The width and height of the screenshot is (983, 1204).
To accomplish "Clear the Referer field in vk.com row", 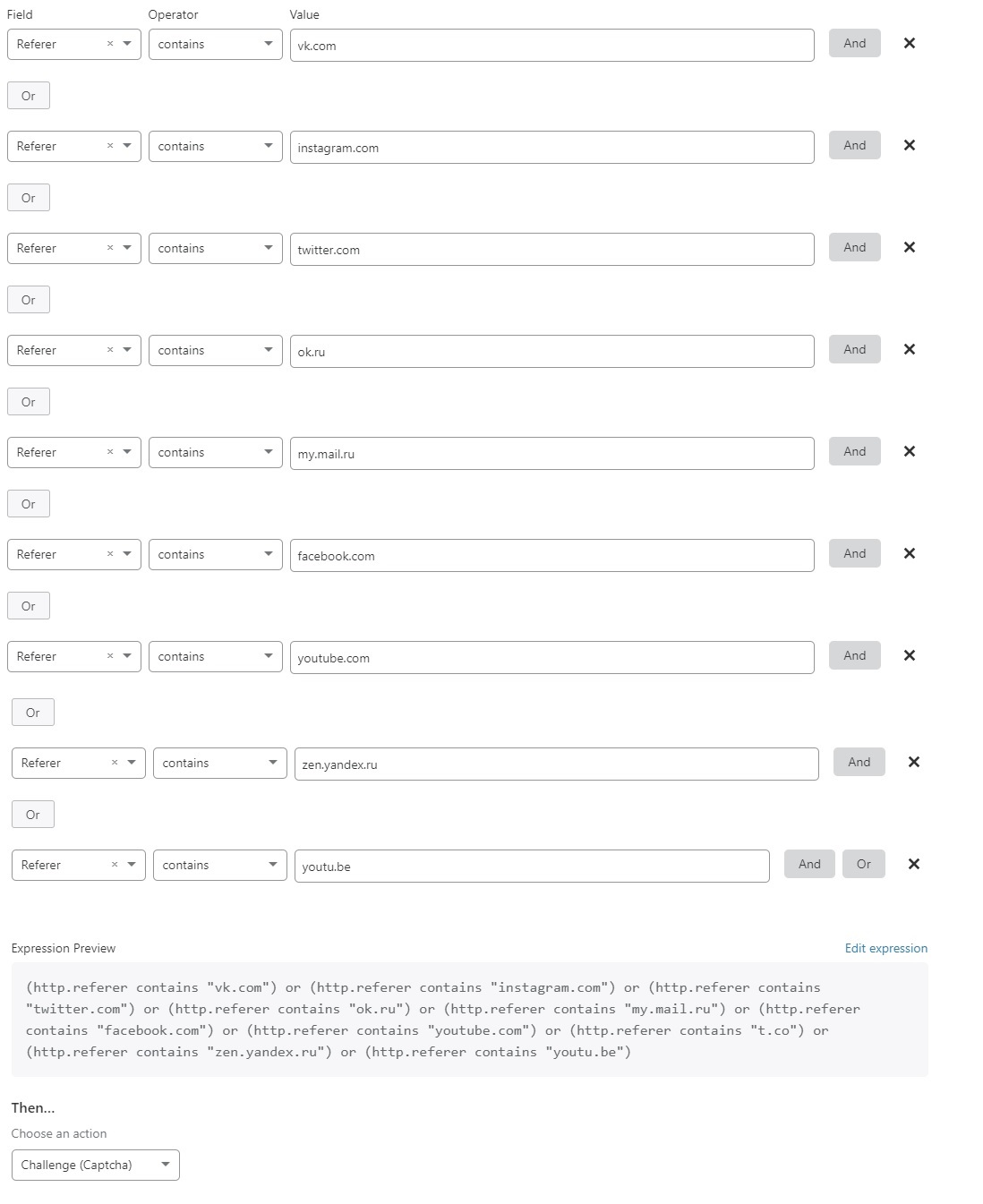I will tap(110, 44).
